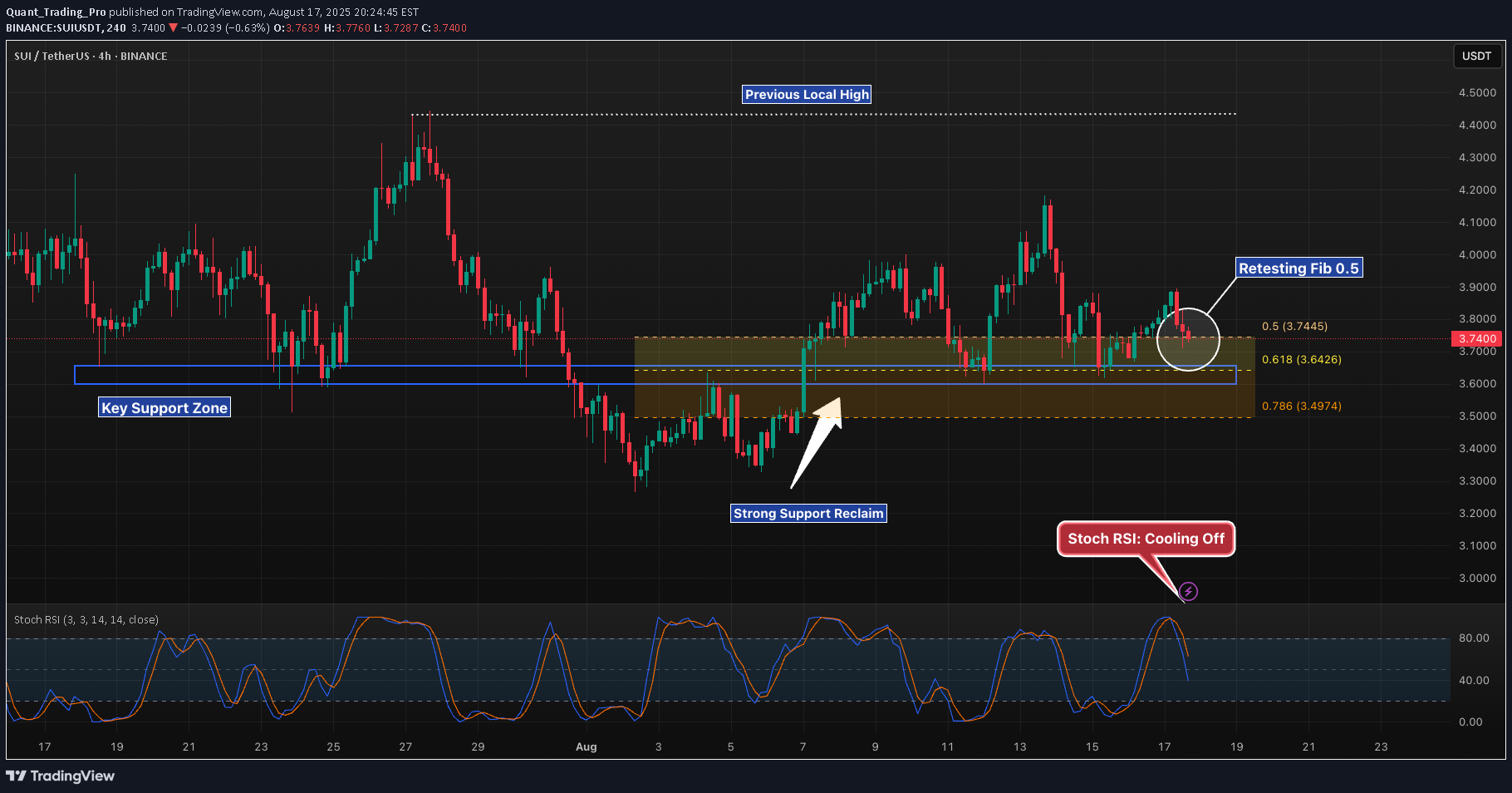Screen dimensions: 1512x793
Task: Click the 'Stoch RSI (3, 3, 14, 14, close)' legend
Action: tap(86, 619)
